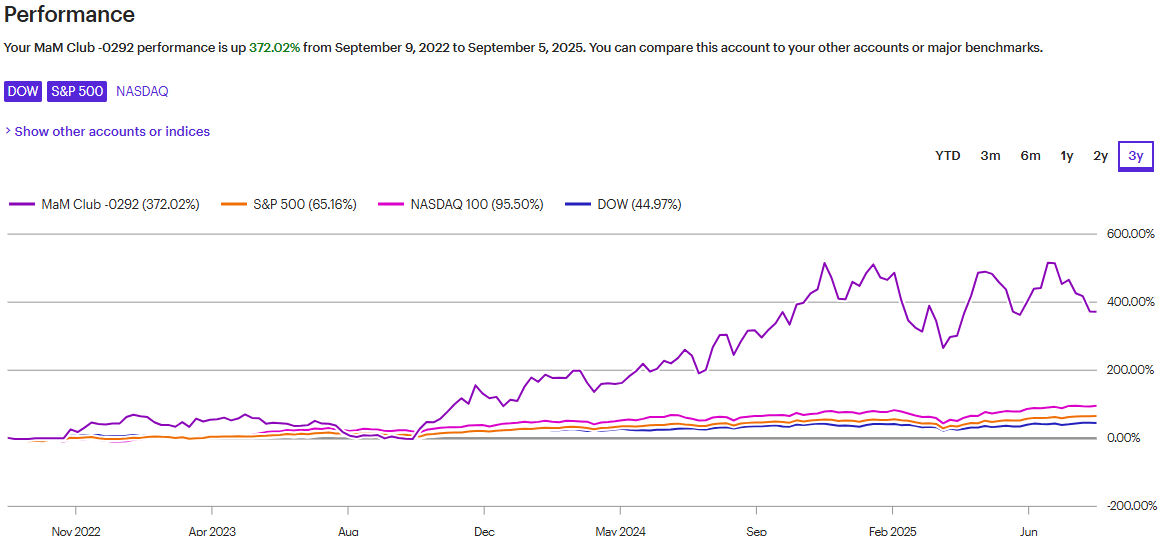
Task: Click purple MaM Club legend line swatch
Action: tap(22, 204)
